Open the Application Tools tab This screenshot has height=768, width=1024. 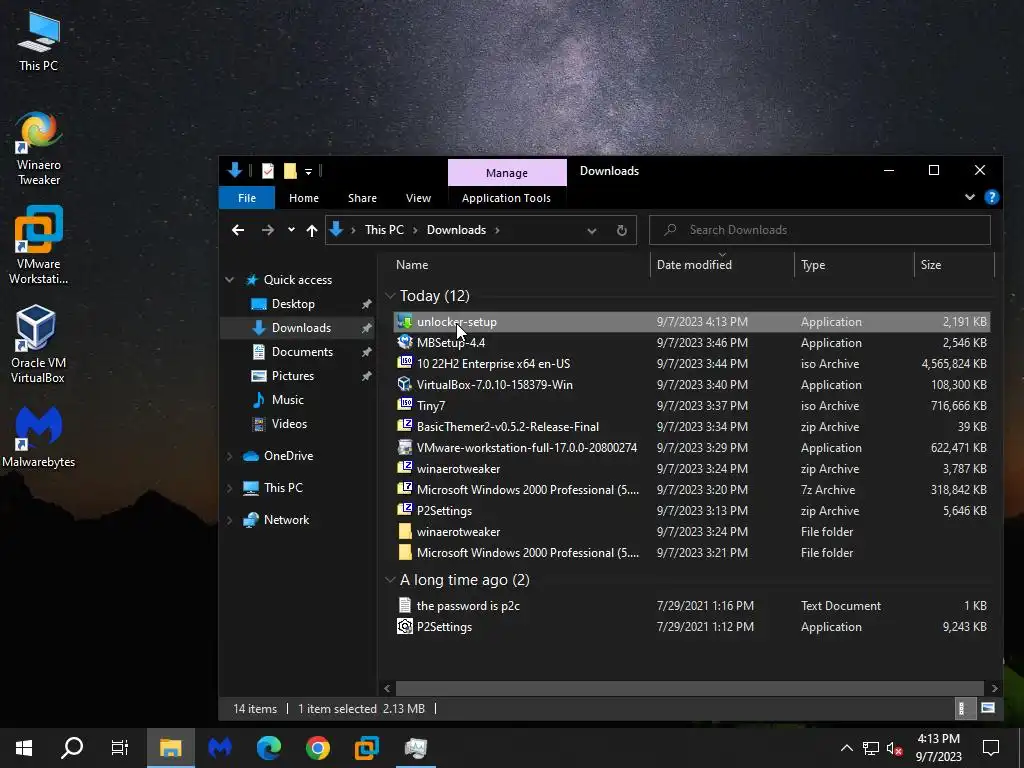[x=506, y=198]
